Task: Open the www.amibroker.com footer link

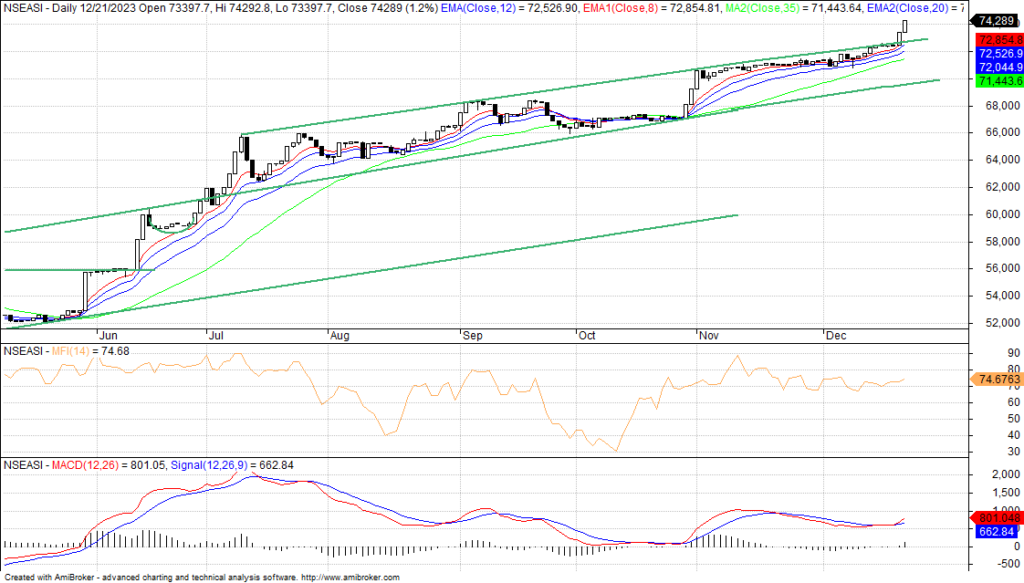Action: tap(350, 577)
